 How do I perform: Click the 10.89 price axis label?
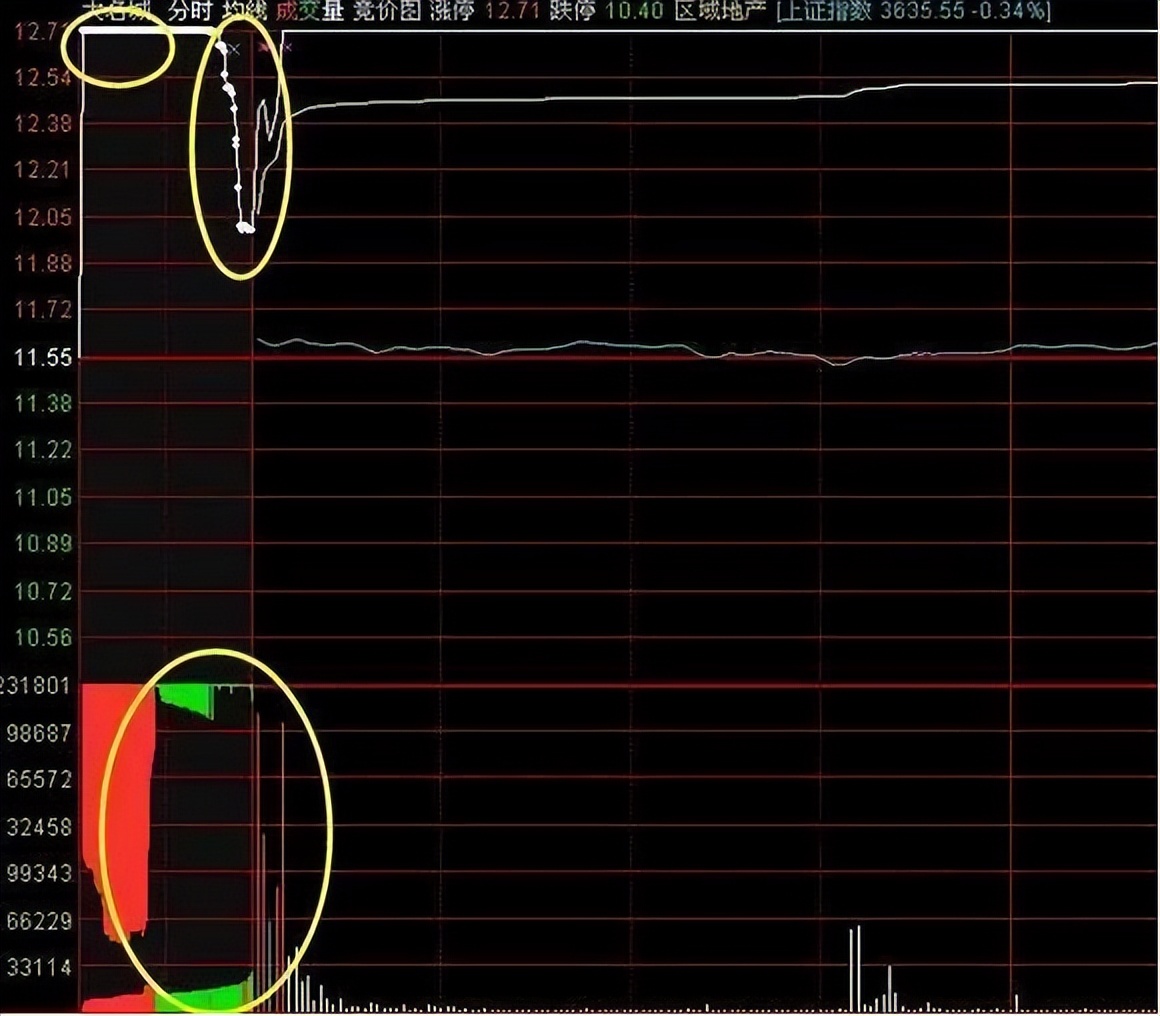tap(44, 544)
